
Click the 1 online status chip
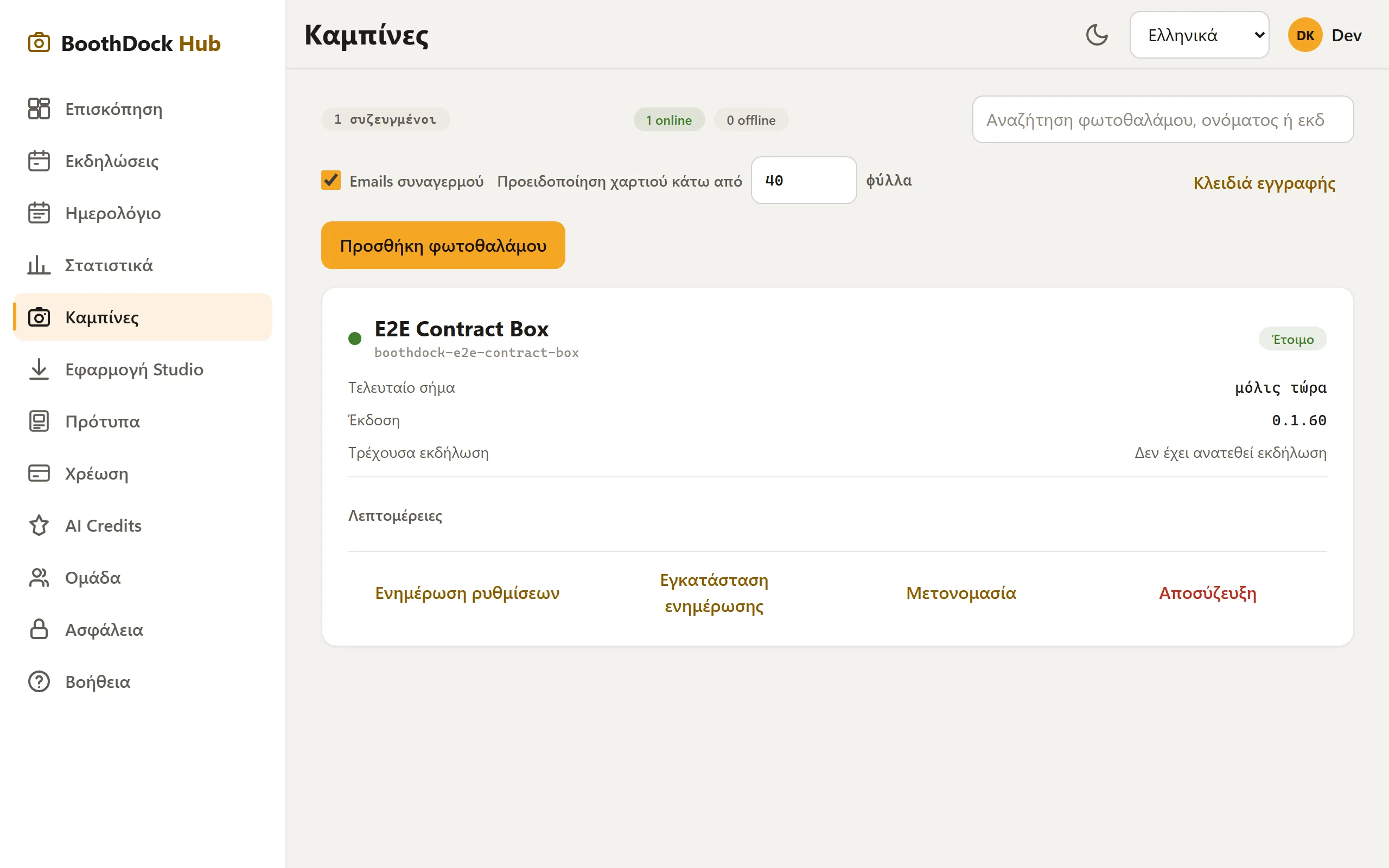668,120
